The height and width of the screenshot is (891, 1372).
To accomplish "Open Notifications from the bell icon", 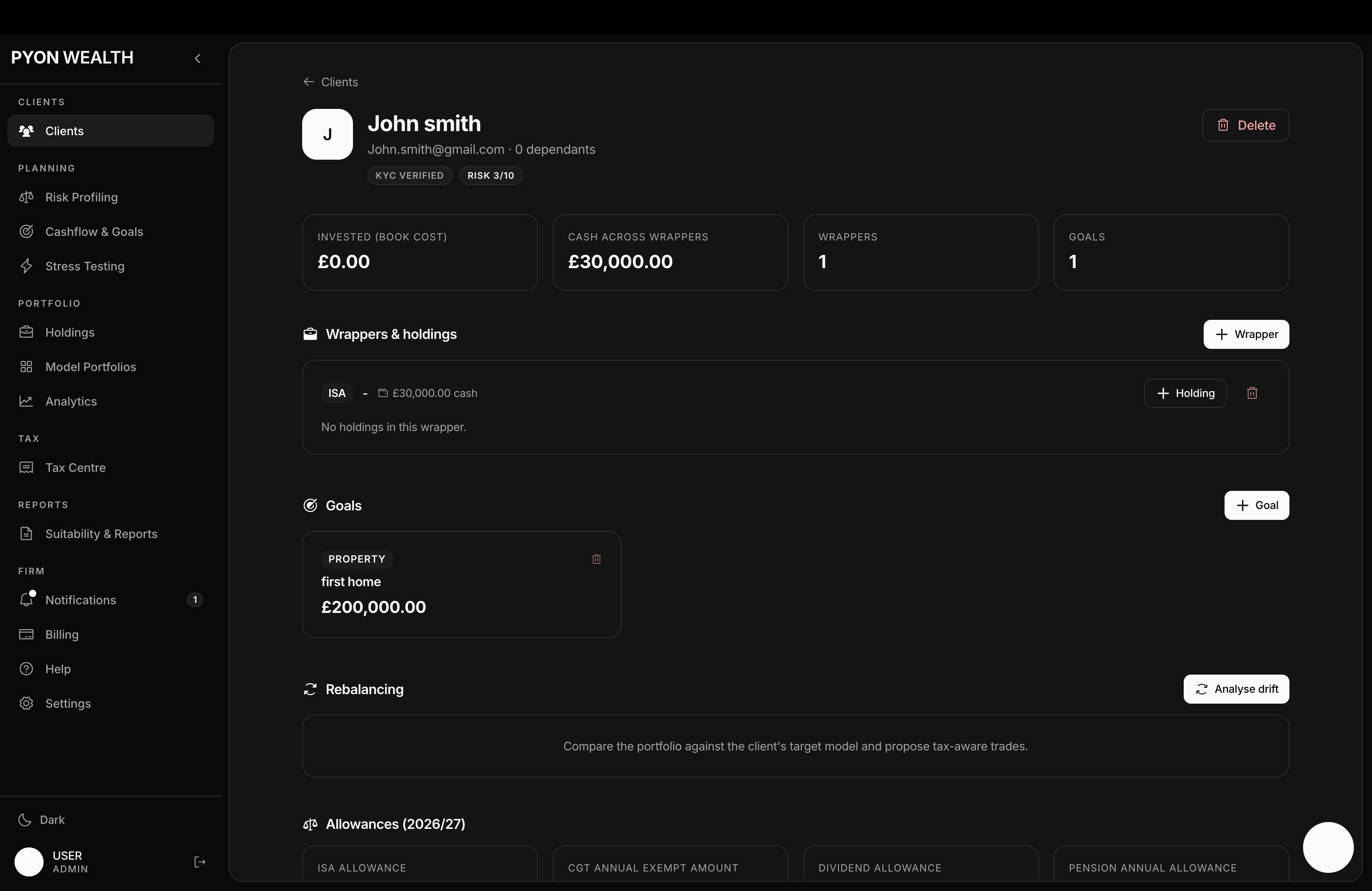I will [26, 599].
